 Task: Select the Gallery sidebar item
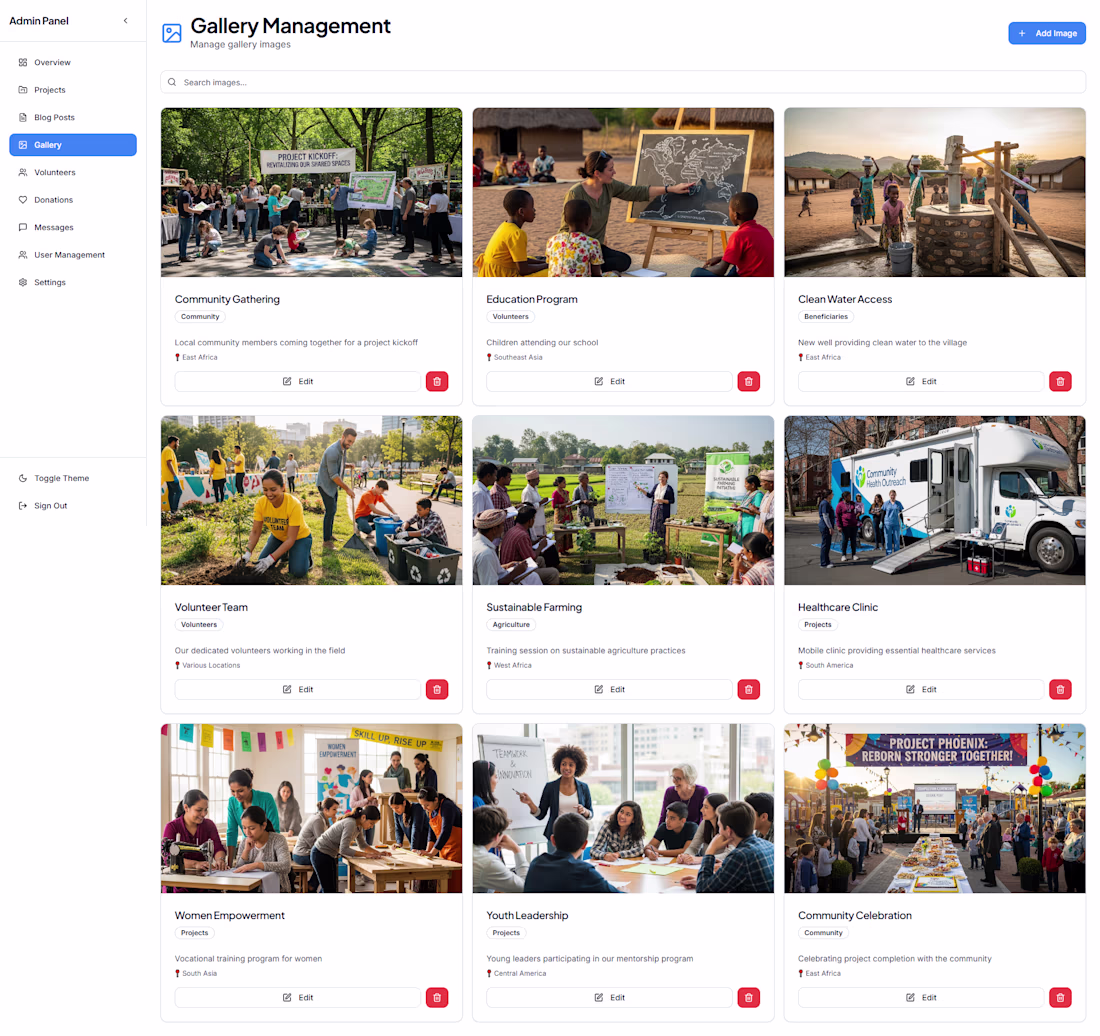point(73,144)
